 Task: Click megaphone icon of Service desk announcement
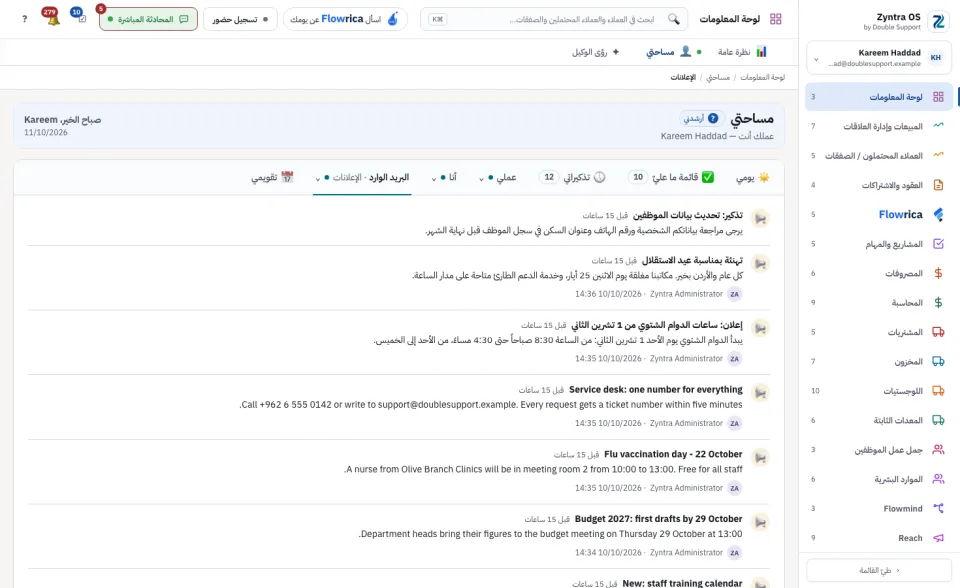760,393
